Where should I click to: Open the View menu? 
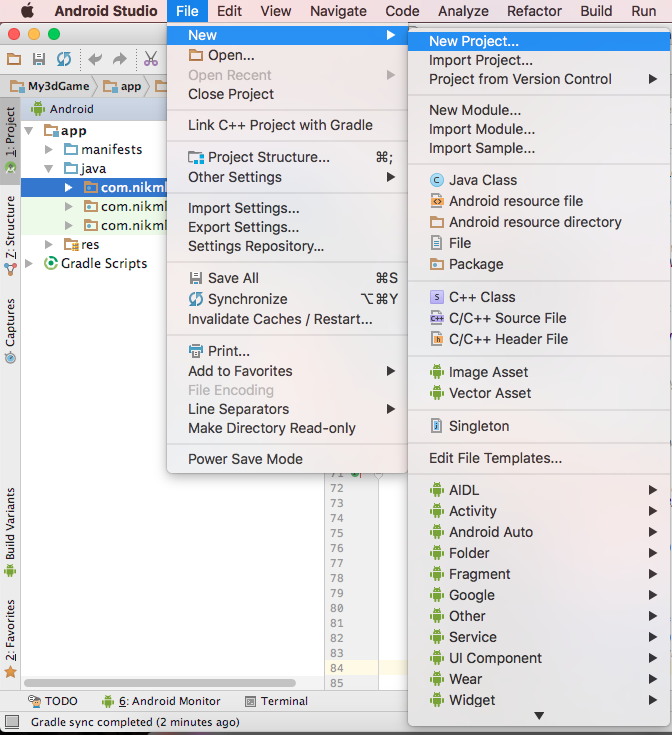coord(276,11)
